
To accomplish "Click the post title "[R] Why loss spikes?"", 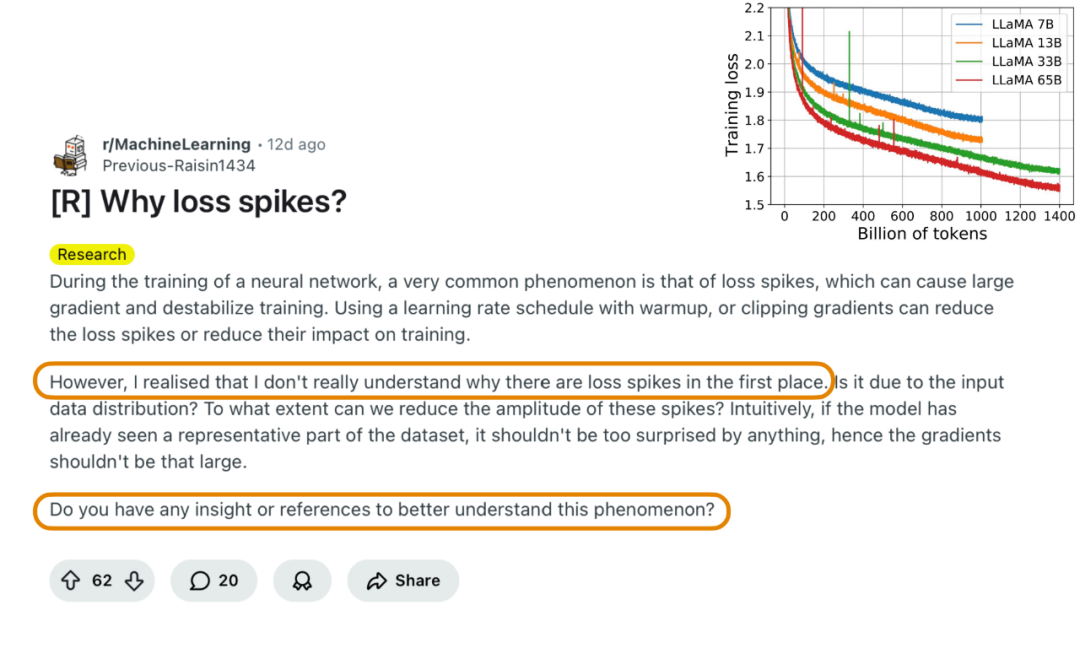I will [198, 202].
